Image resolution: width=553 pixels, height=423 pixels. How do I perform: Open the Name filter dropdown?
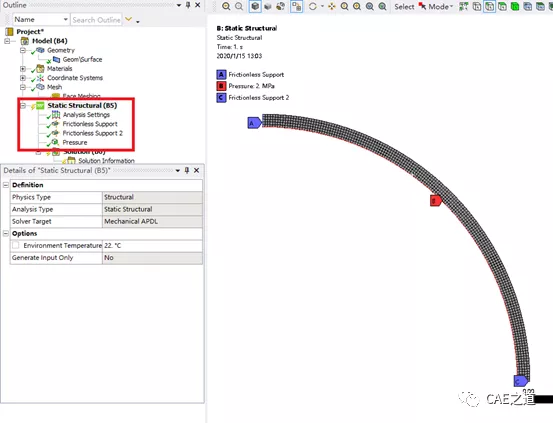click(41, 19)
